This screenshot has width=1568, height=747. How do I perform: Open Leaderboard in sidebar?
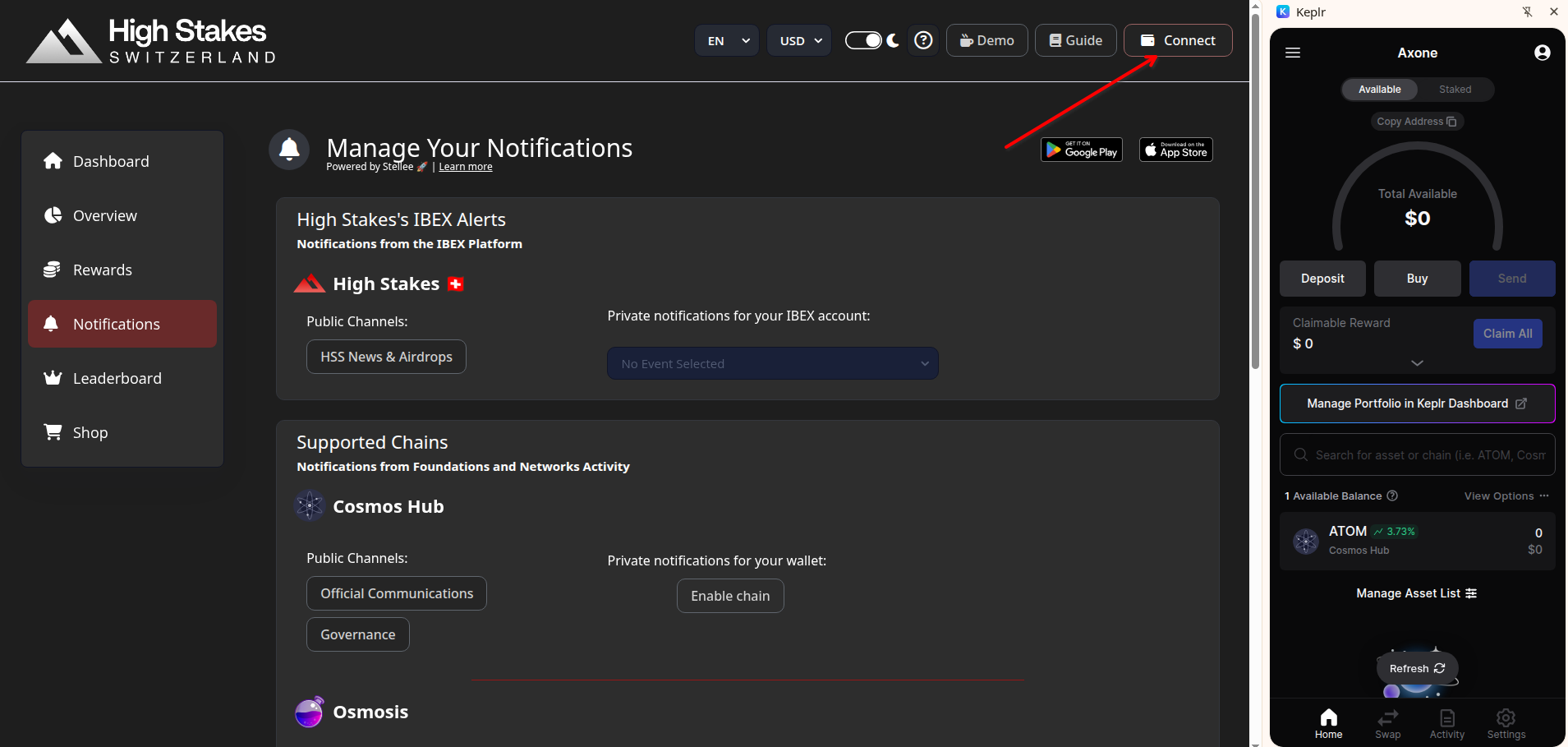122,378
